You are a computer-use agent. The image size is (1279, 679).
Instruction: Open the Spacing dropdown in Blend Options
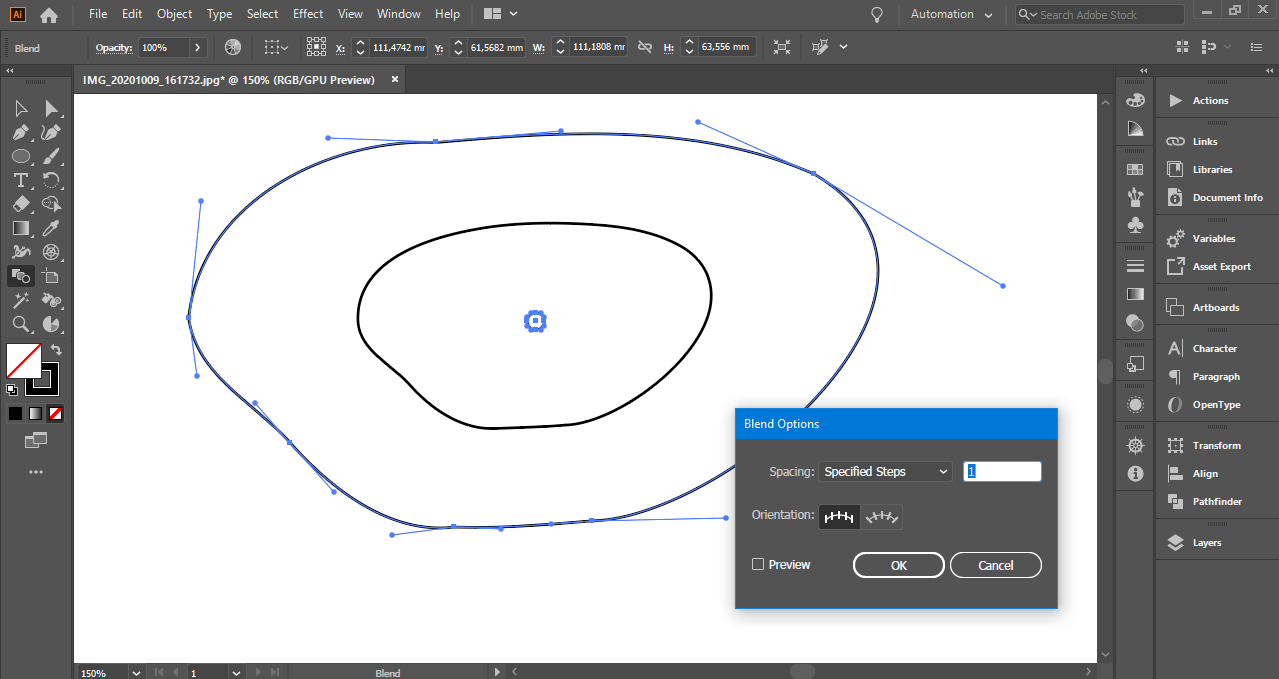pos(884,472)
